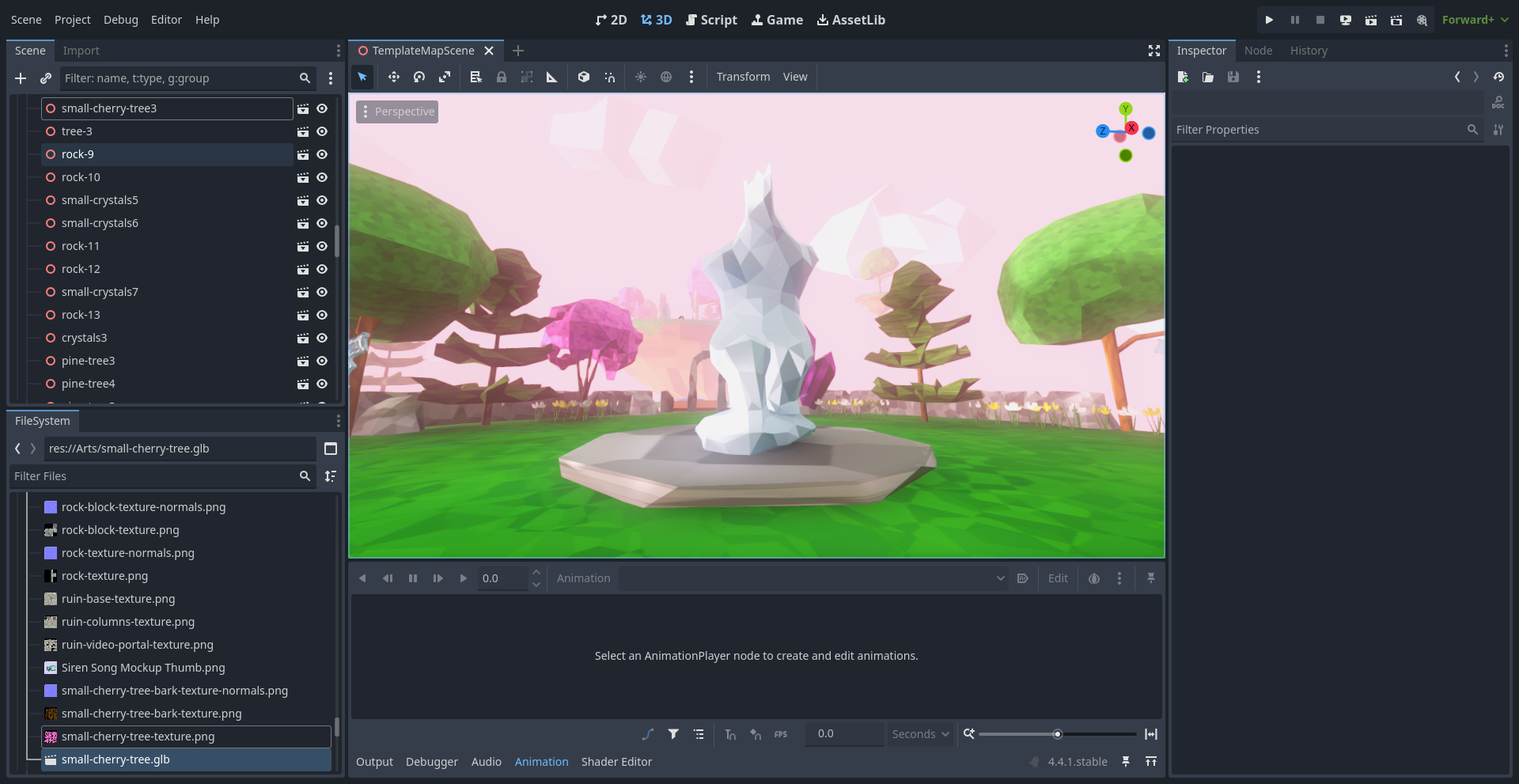Open the Forward+ renderer dropdown
Screen dimensions: 1519x784
coord(1475,20)
